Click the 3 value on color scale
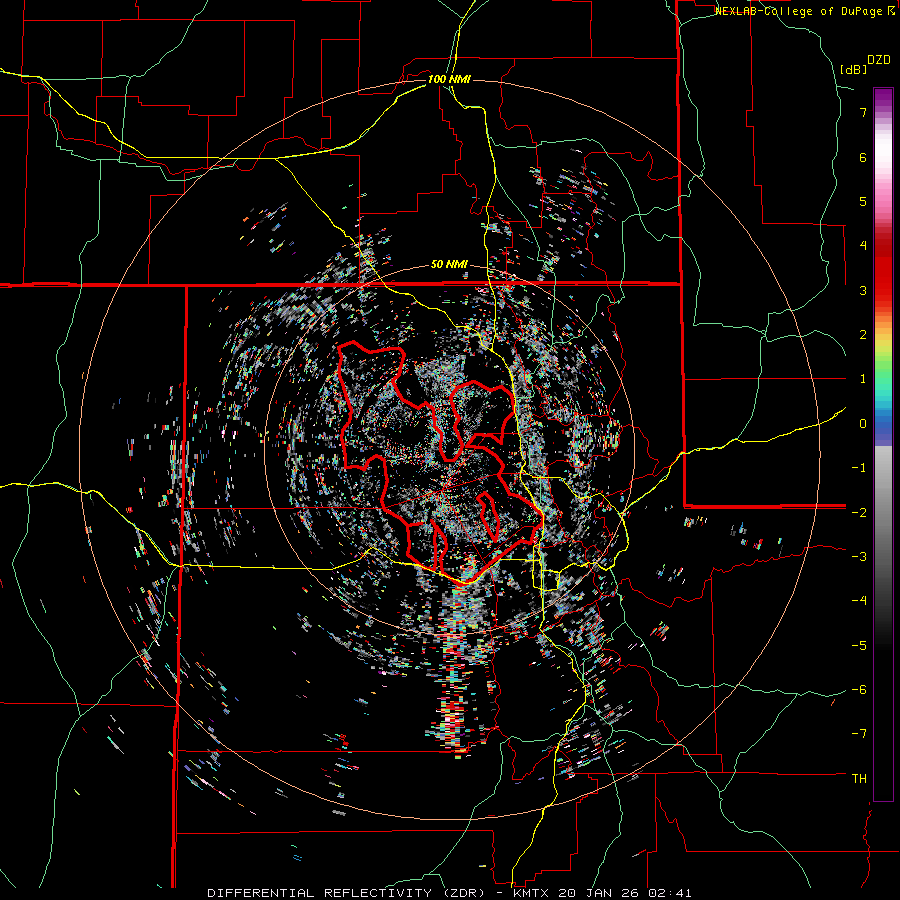The width and height of the screenshot is (900, 900). 863,290
